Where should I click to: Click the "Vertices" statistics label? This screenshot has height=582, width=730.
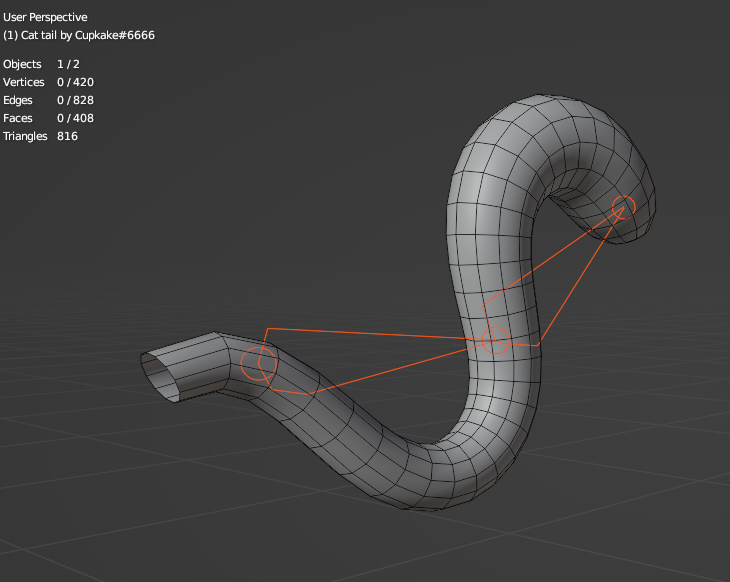[24, 82]
